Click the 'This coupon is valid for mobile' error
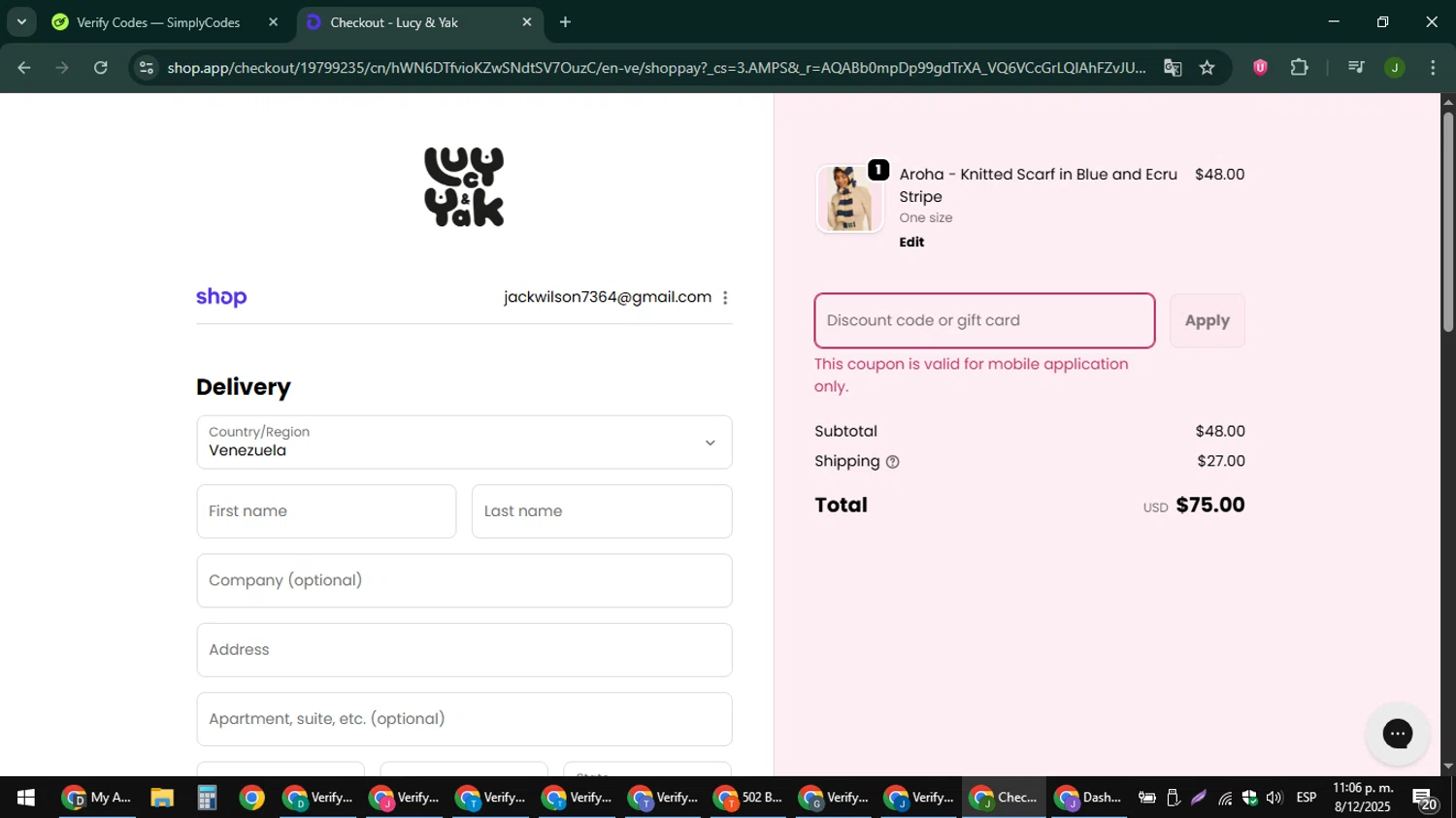This screenshot has height=818, width=1456. pyautogui.click(x=972, y=375)
